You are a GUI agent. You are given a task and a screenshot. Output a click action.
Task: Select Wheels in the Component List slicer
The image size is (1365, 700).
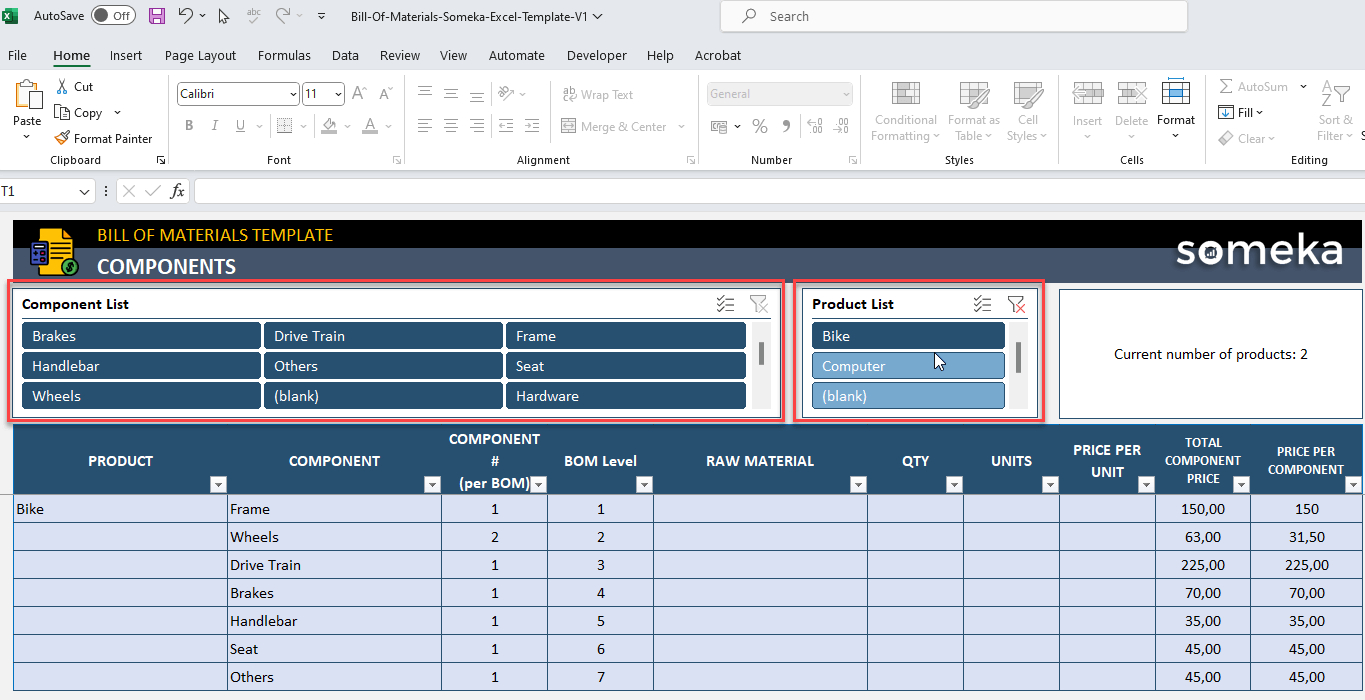pyautogui.click(x=140, y=396)
